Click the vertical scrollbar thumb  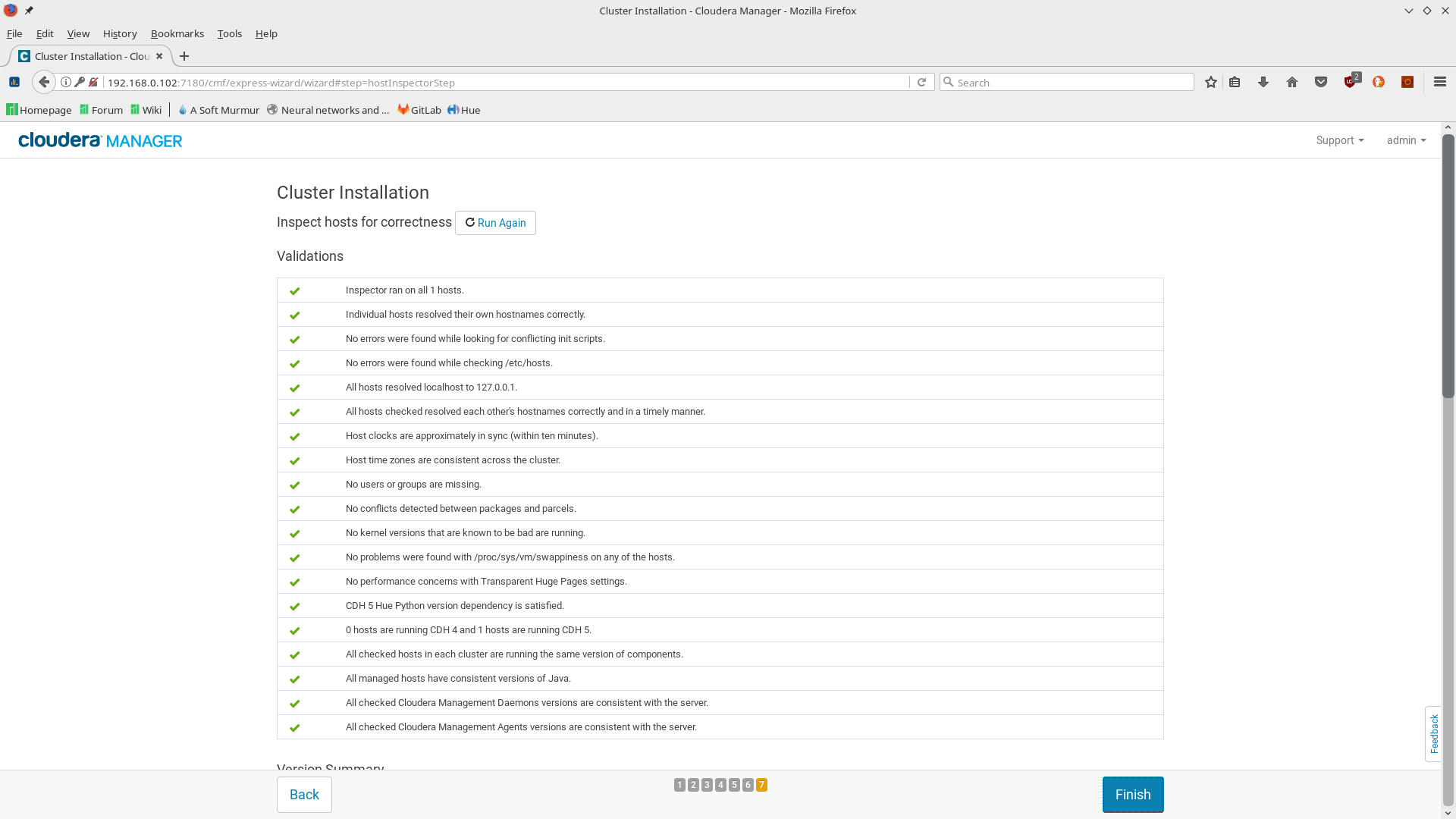[1448, 265]
